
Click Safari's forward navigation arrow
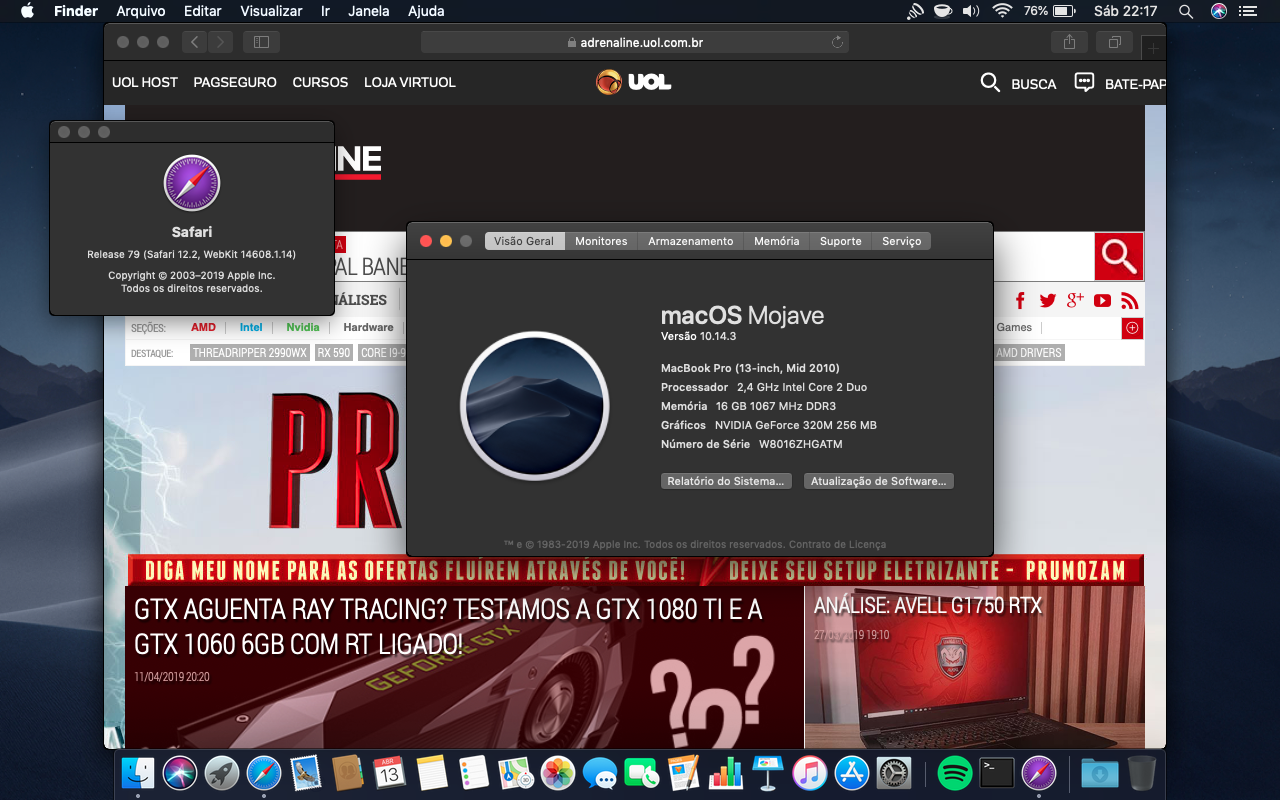point(221,42)
